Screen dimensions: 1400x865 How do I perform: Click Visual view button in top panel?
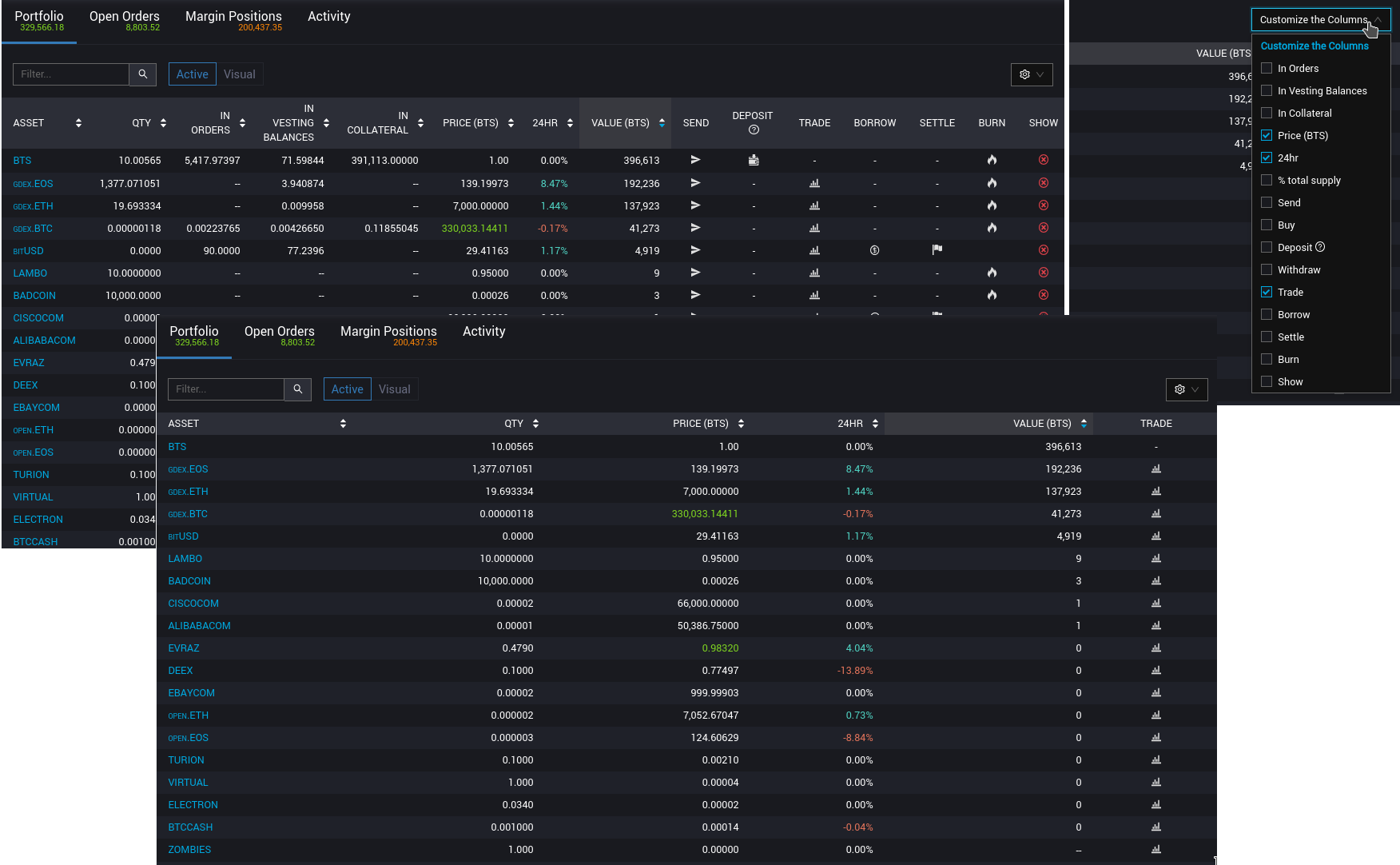[240, 74]
